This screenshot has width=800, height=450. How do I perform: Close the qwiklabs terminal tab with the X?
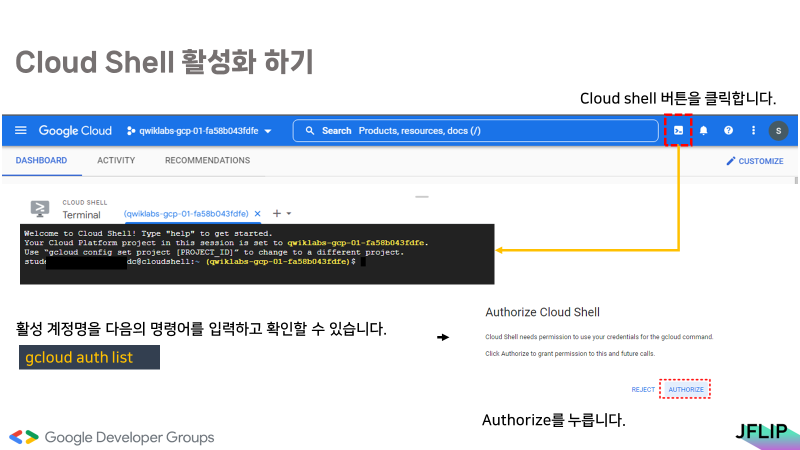[258, 214]
